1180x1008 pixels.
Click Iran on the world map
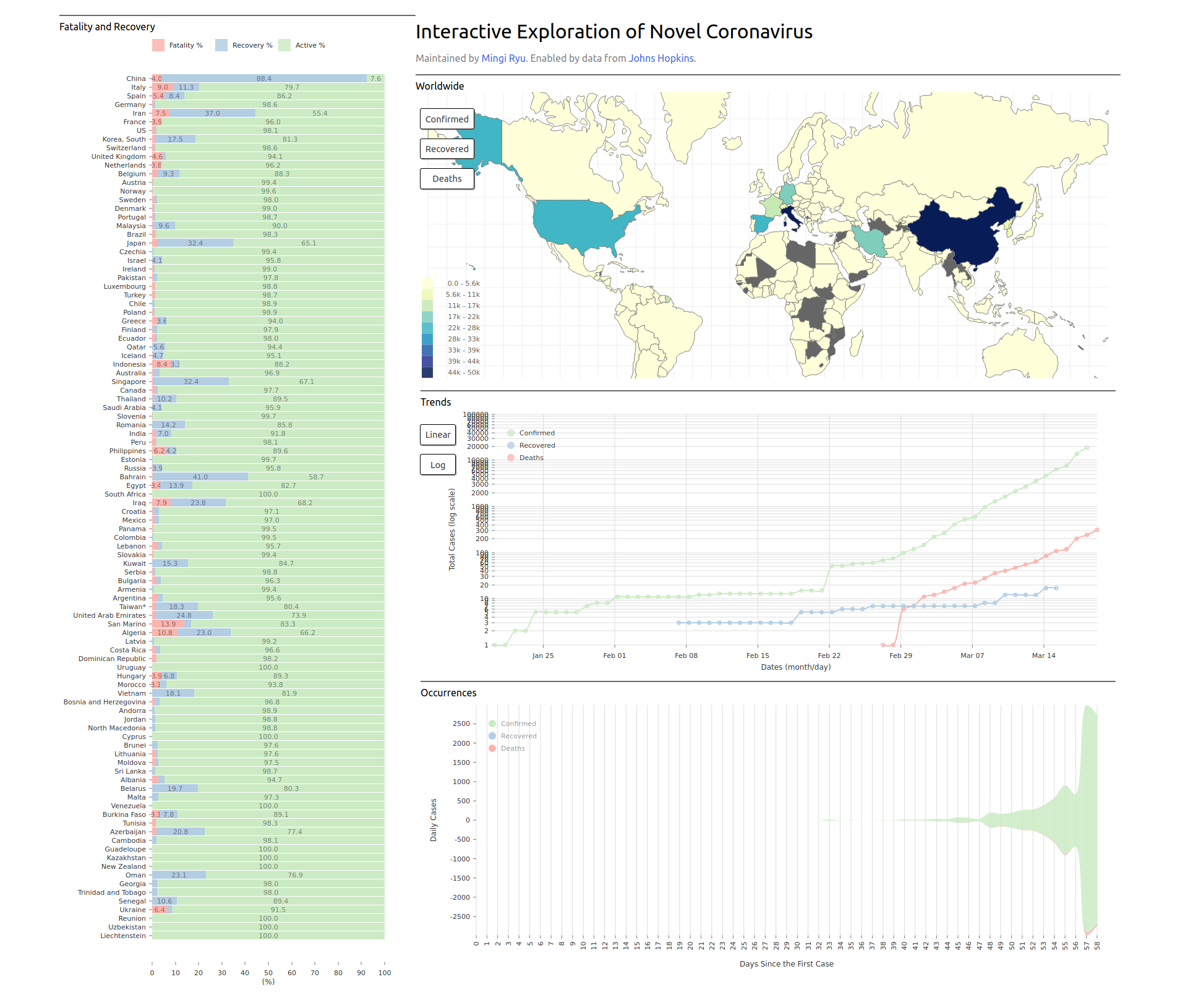(870, 241)
